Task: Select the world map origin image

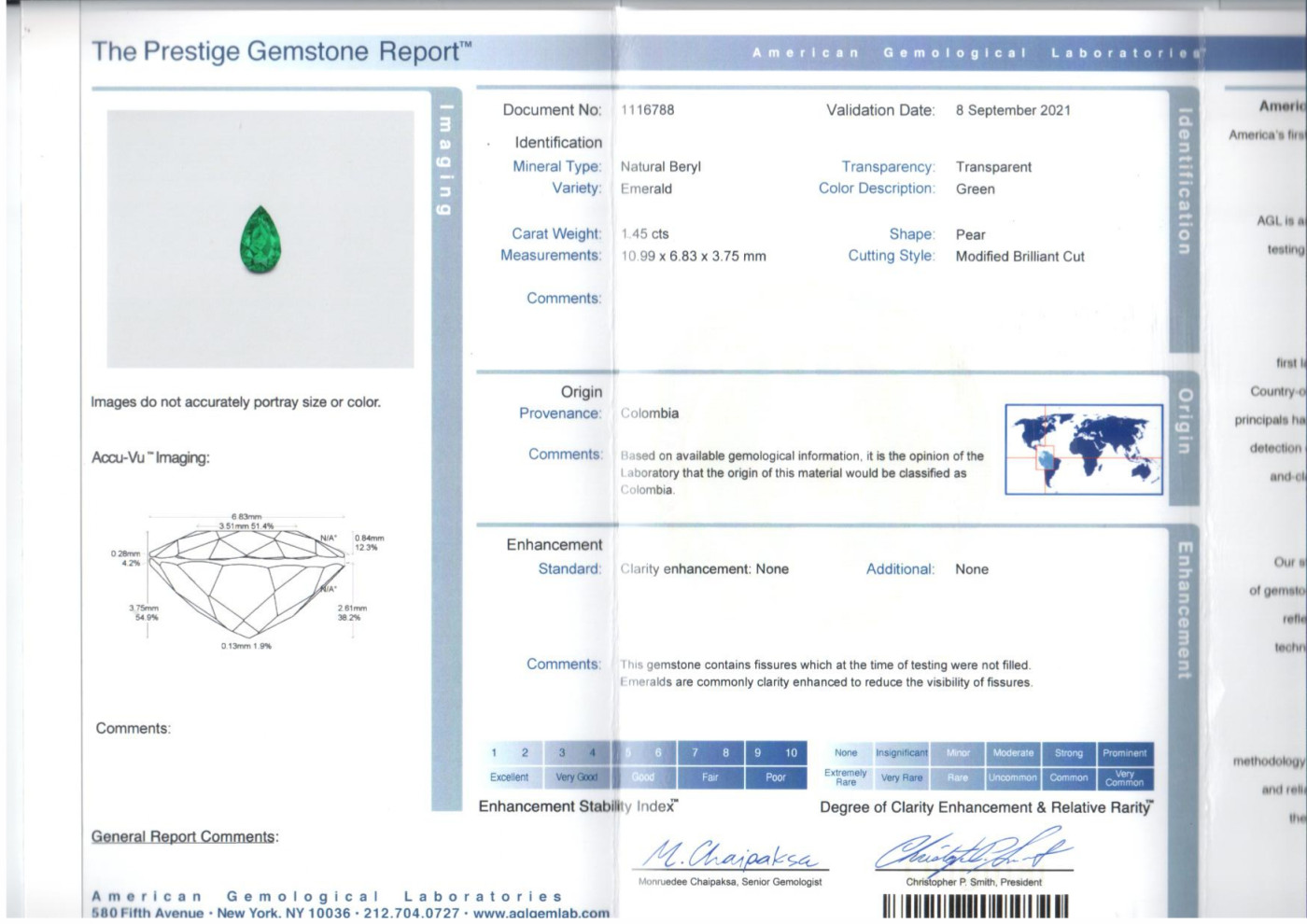Action: coord(1084,449)
